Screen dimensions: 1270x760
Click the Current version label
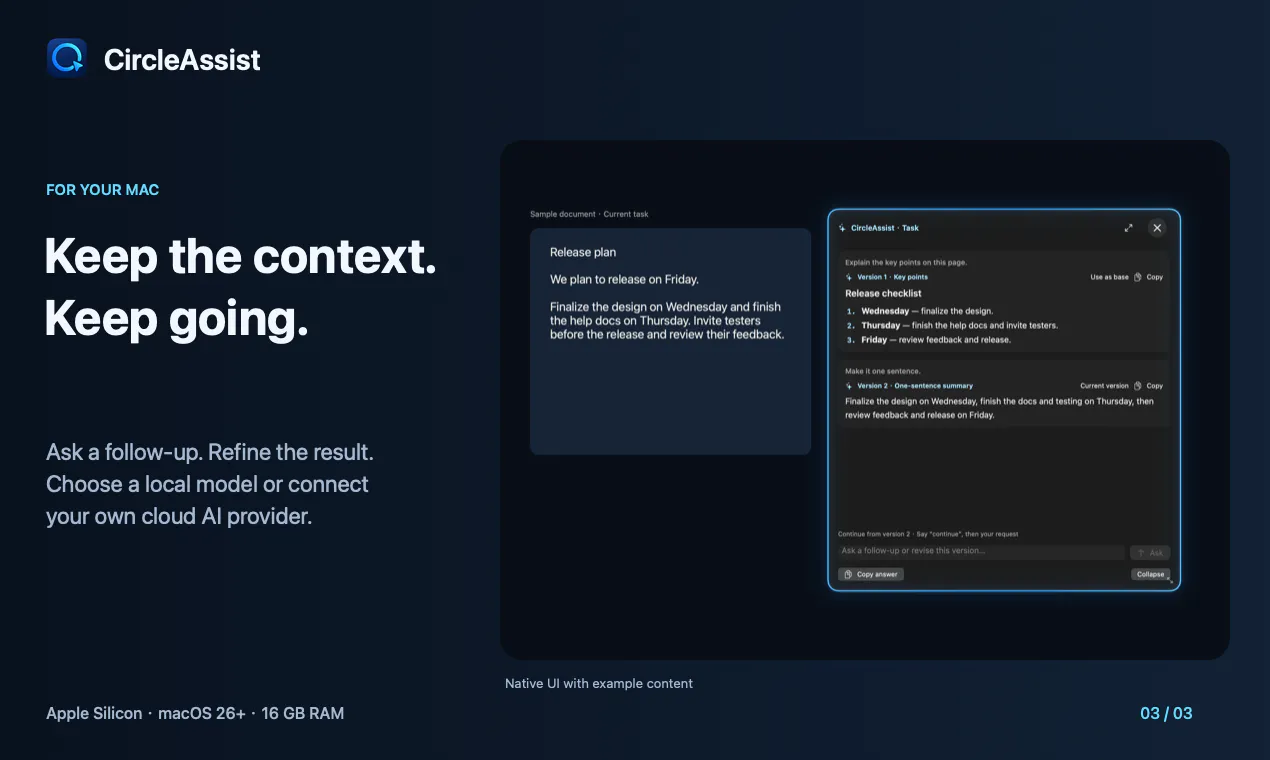(1104, 386)
